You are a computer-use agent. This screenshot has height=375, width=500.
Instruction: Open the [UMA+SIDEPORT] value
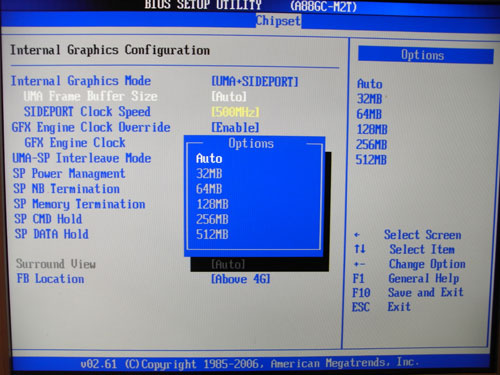(x=255, y=81)
